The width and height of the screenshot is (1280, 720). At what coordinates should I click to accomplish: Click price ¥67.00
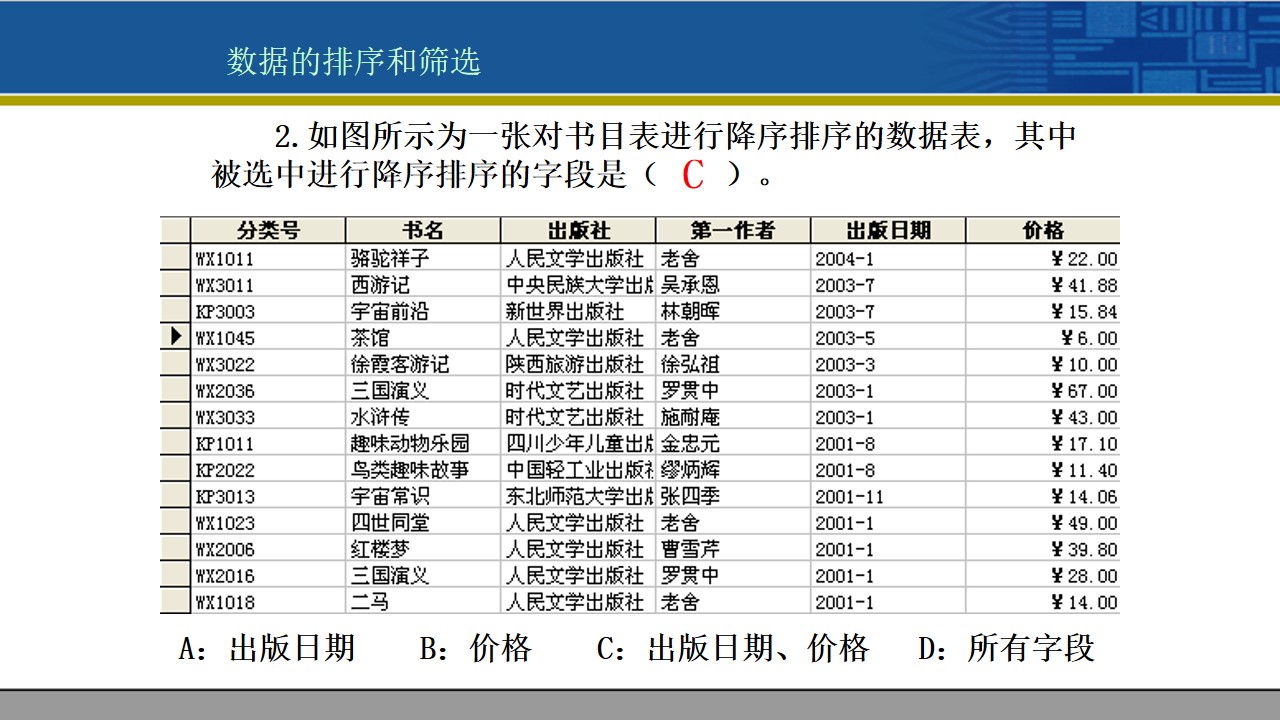[1085, 391]
